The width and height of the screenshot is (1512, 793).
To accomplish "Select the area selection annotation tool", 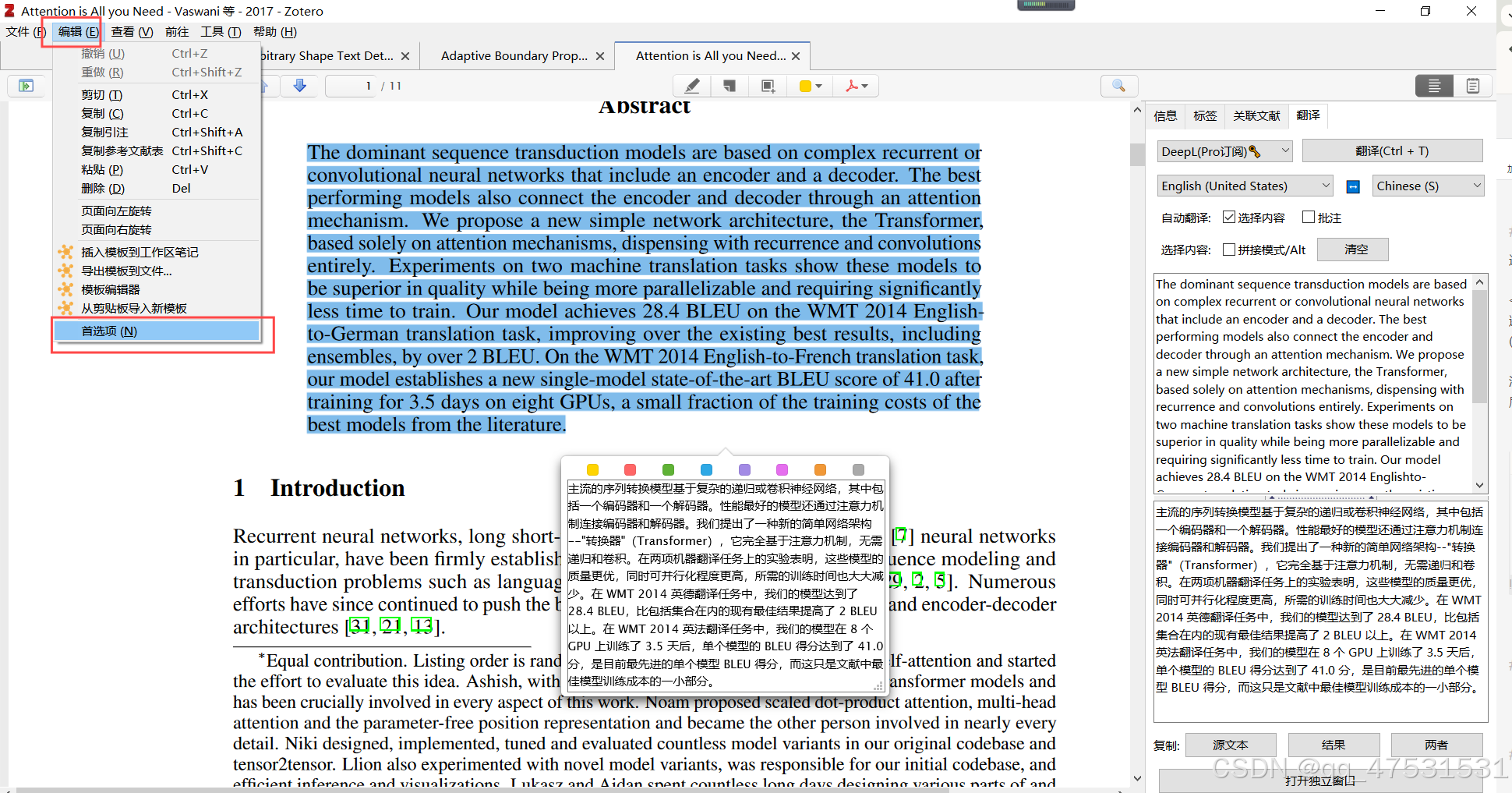I will (768, 86).
